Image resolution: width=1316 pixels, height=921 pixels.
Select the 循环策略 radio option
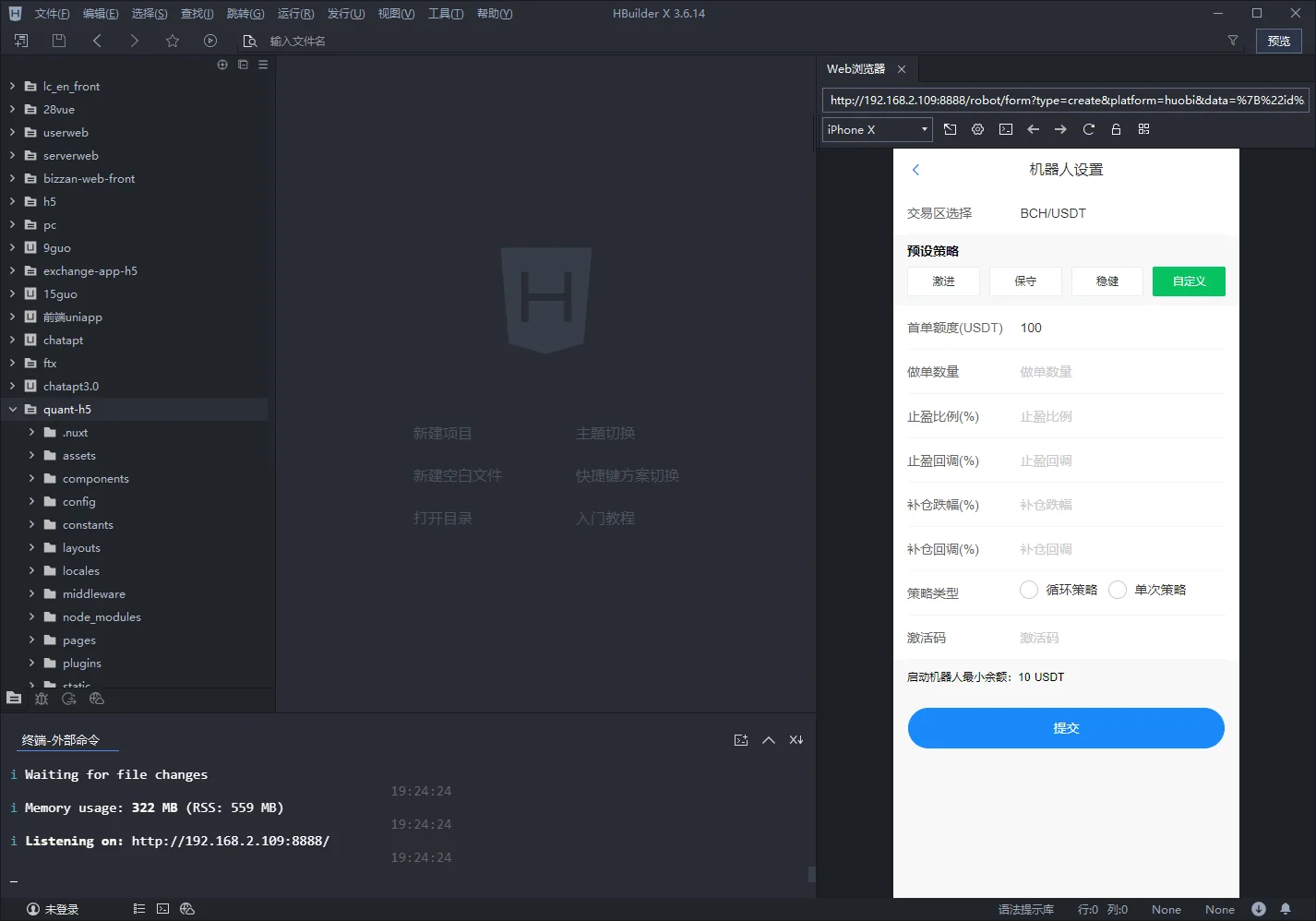click(1029, 590)
